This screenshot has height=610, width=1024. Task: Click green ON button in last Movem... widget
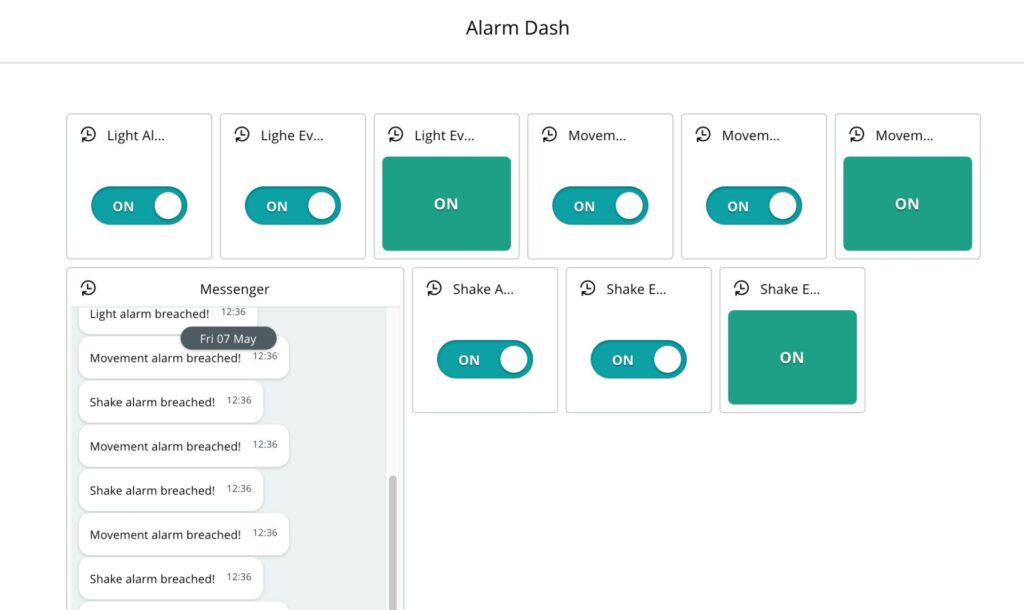pos(908,203)
